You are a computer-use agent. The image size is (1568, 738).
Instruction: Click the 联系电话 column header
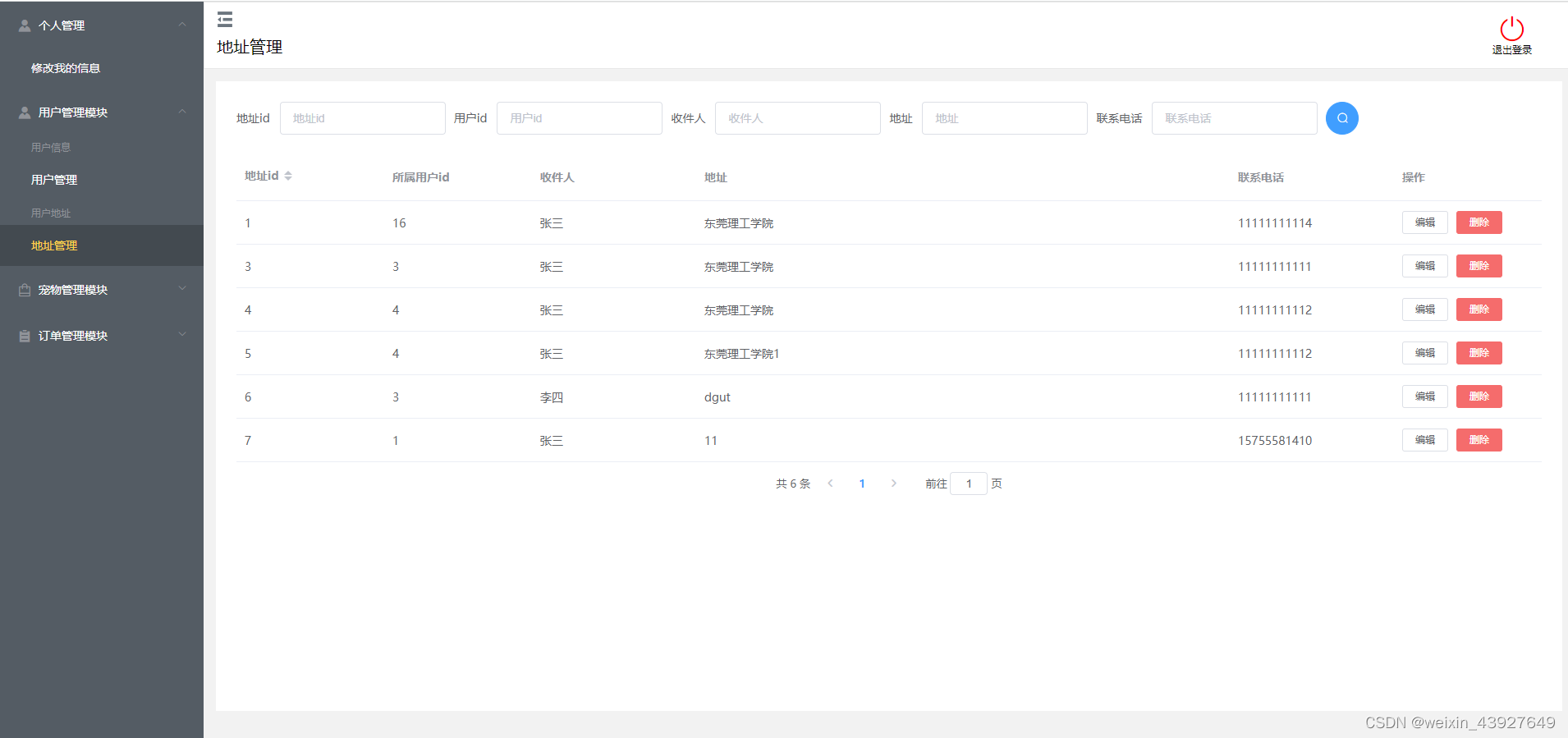coord(1261,177)
